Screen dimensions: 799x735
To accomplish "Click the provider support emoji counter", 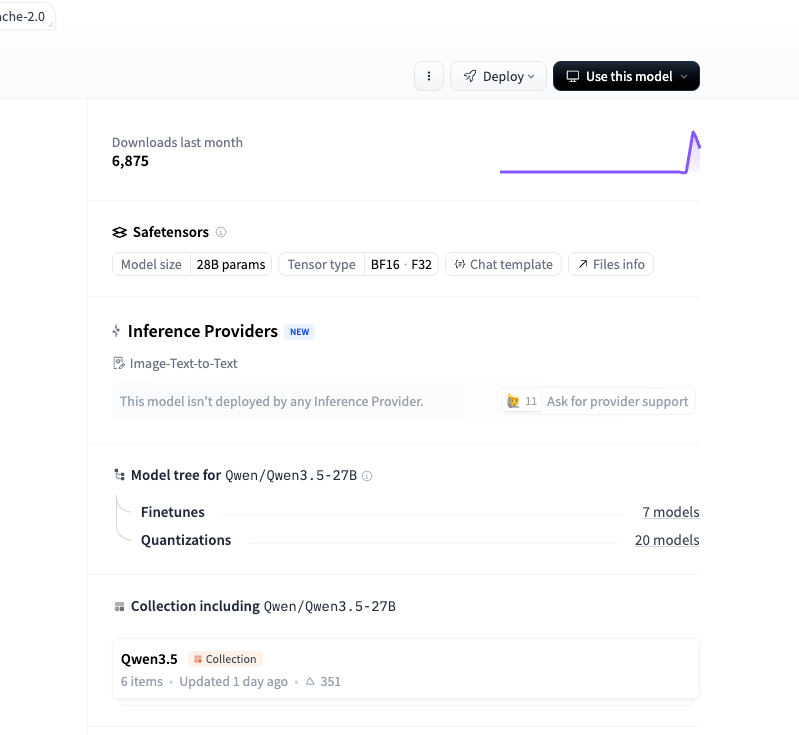I will [x=521, y=402].
